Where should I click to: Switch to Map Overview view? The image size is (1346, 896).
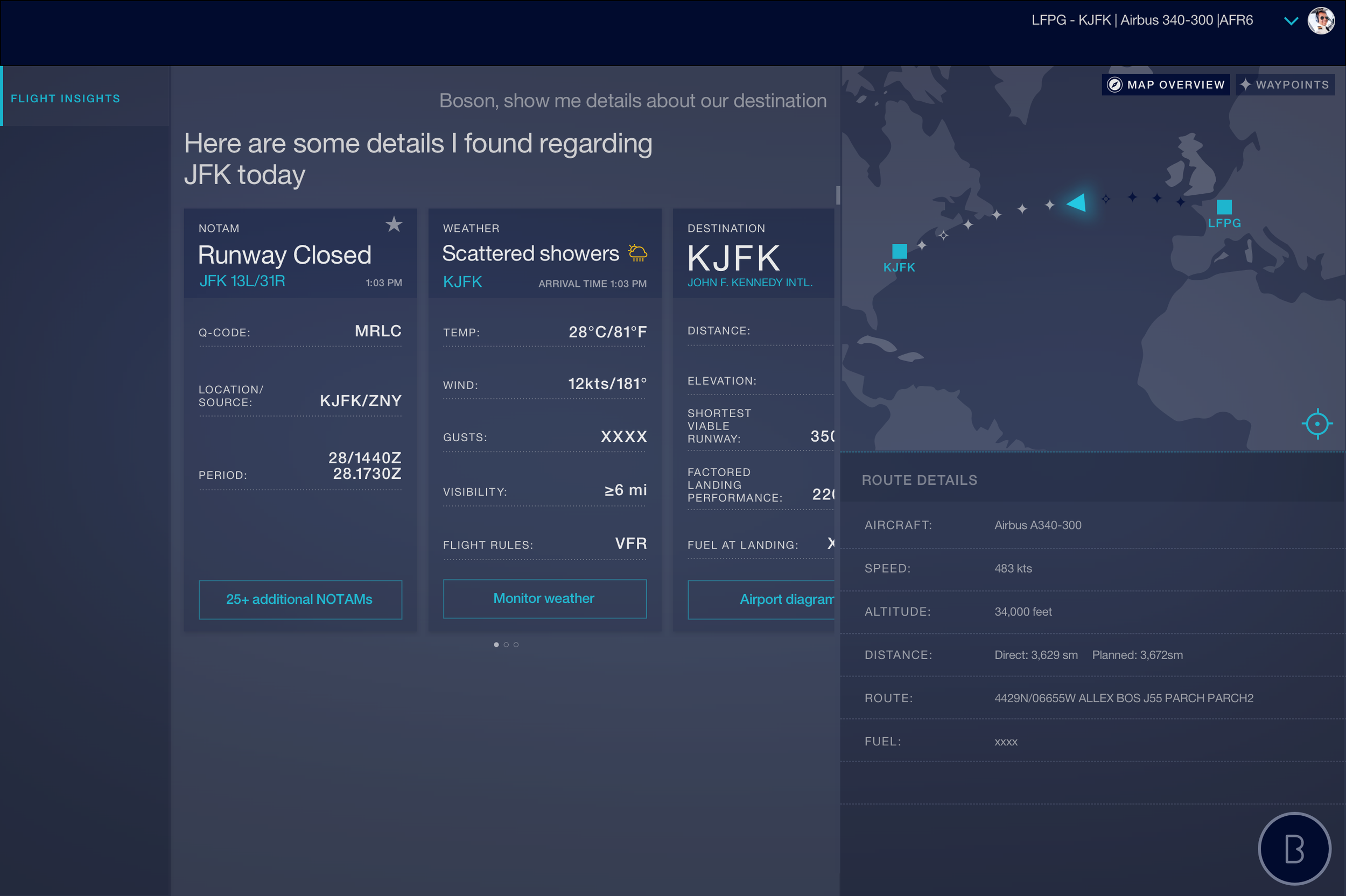(x=1166, y=84)
